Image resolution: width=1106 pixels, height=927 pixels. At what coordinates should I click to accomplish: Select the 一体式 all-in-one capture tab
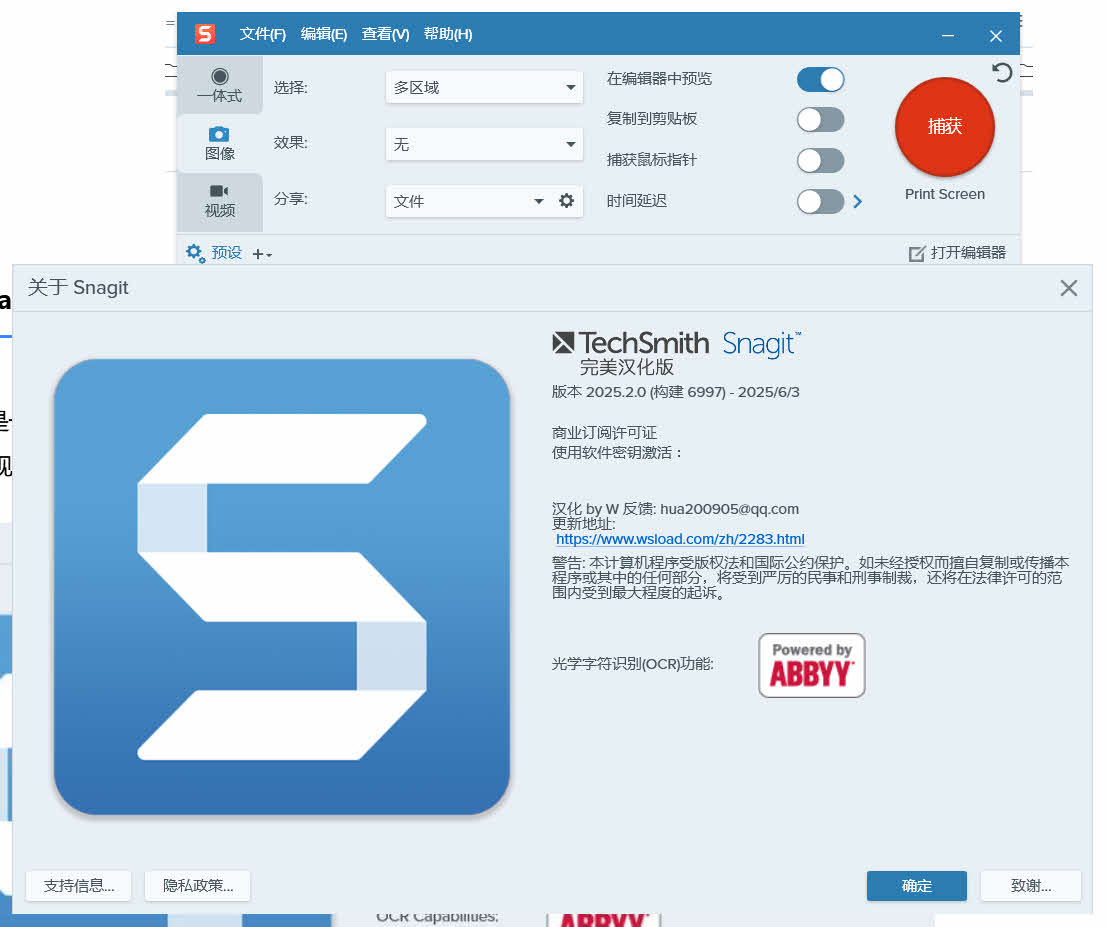click(x=220, y=85)
